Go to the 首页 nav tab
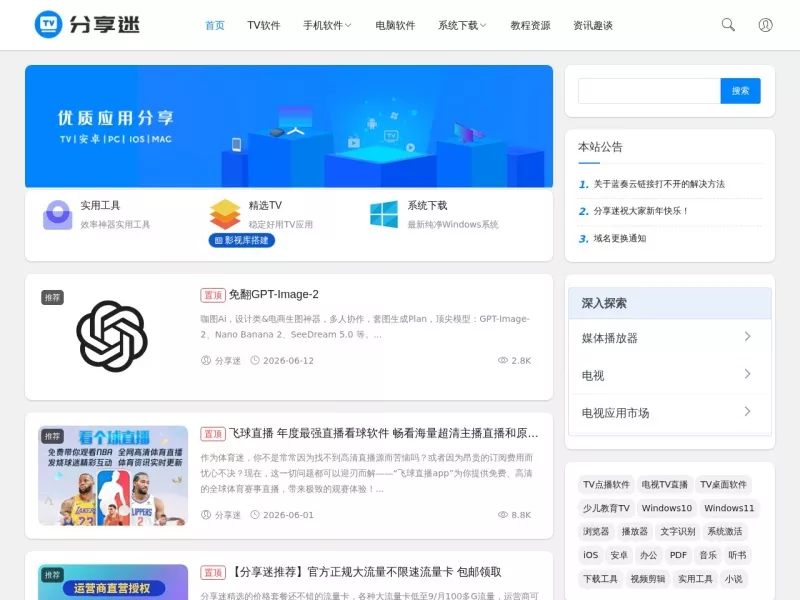 (214, 25)
